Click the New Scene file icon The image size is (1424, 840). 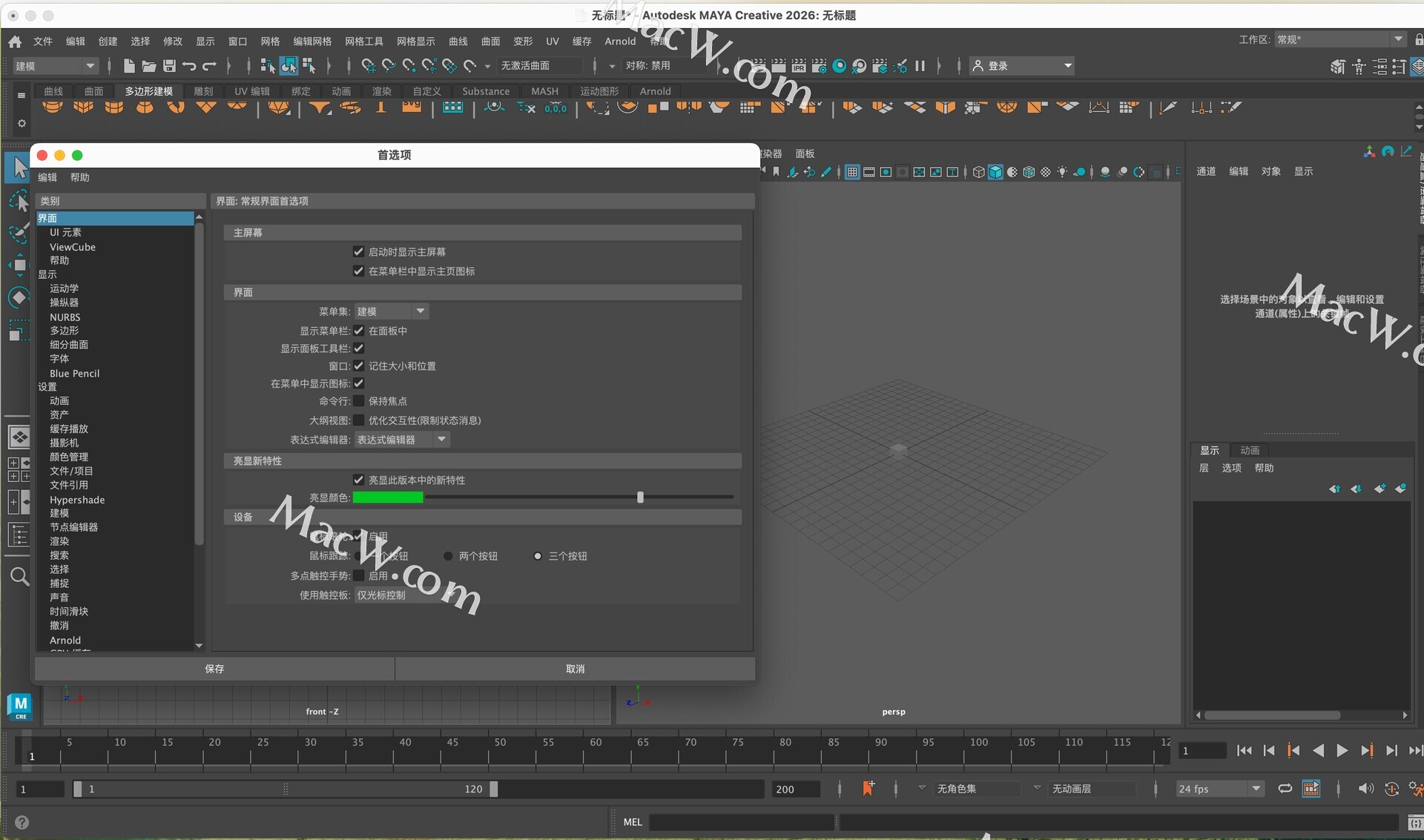tap(128, 66)
